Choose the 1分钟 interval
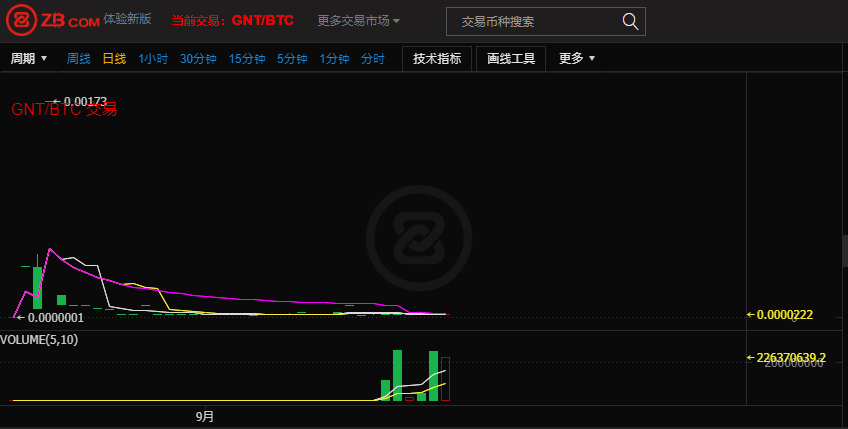This screenshot has height=429, width=848. 334,59
